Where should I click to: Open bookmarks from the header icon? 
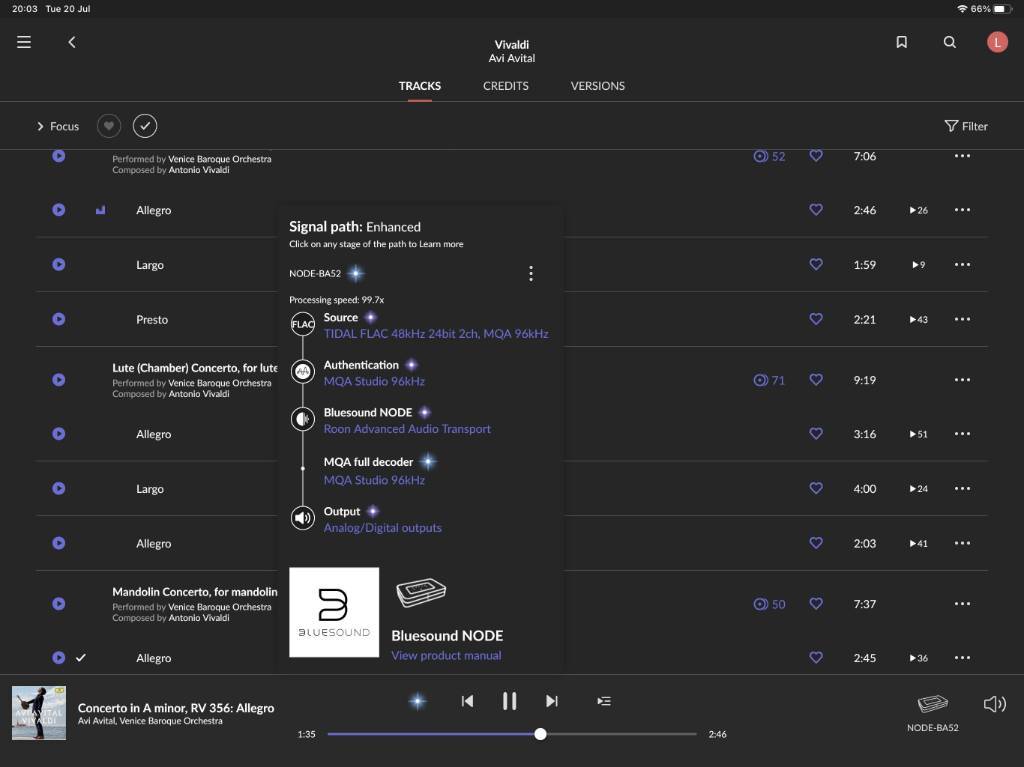point(901,42)
